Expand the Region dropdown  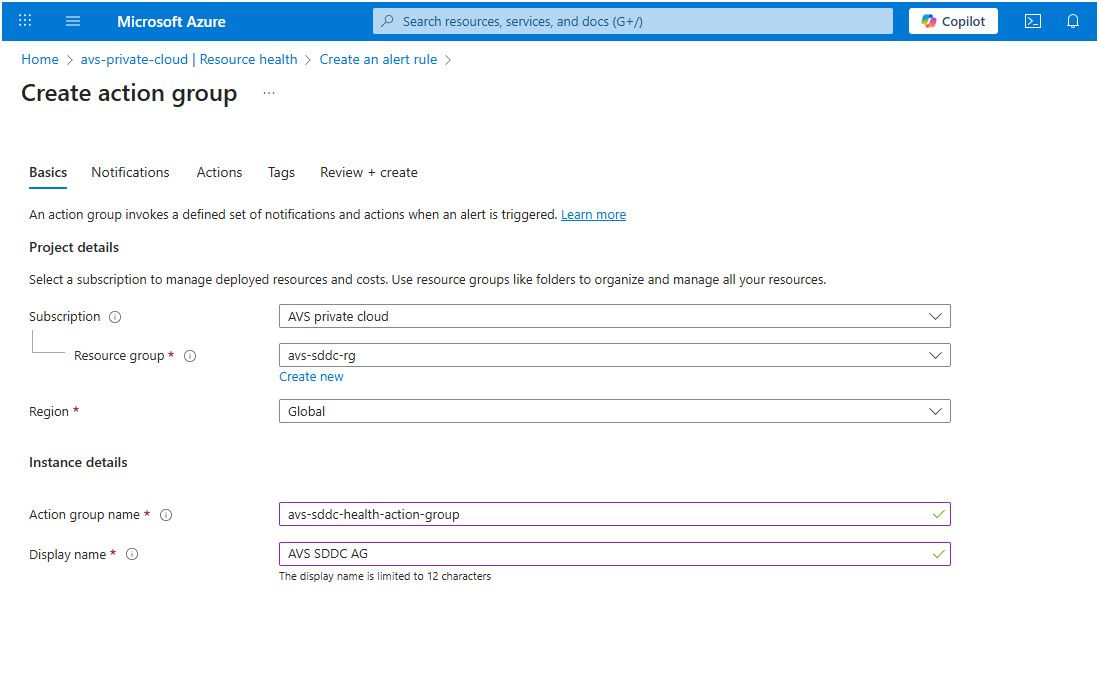point(614,412)
